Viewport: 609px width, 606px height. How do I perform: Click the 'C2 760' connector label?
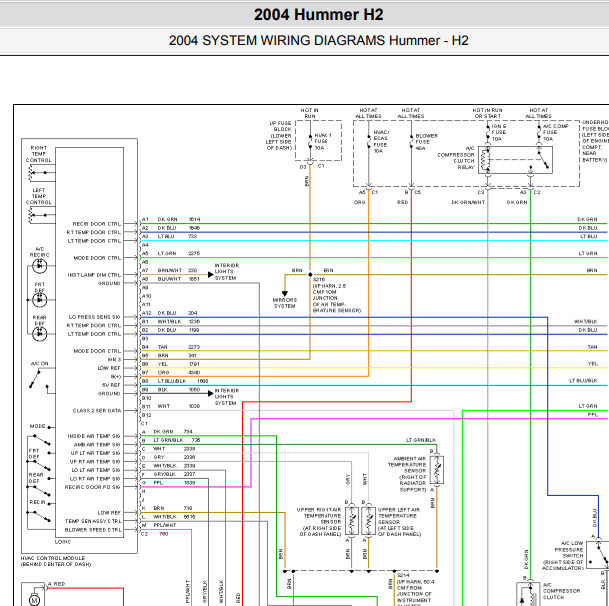tap(154, 534)
